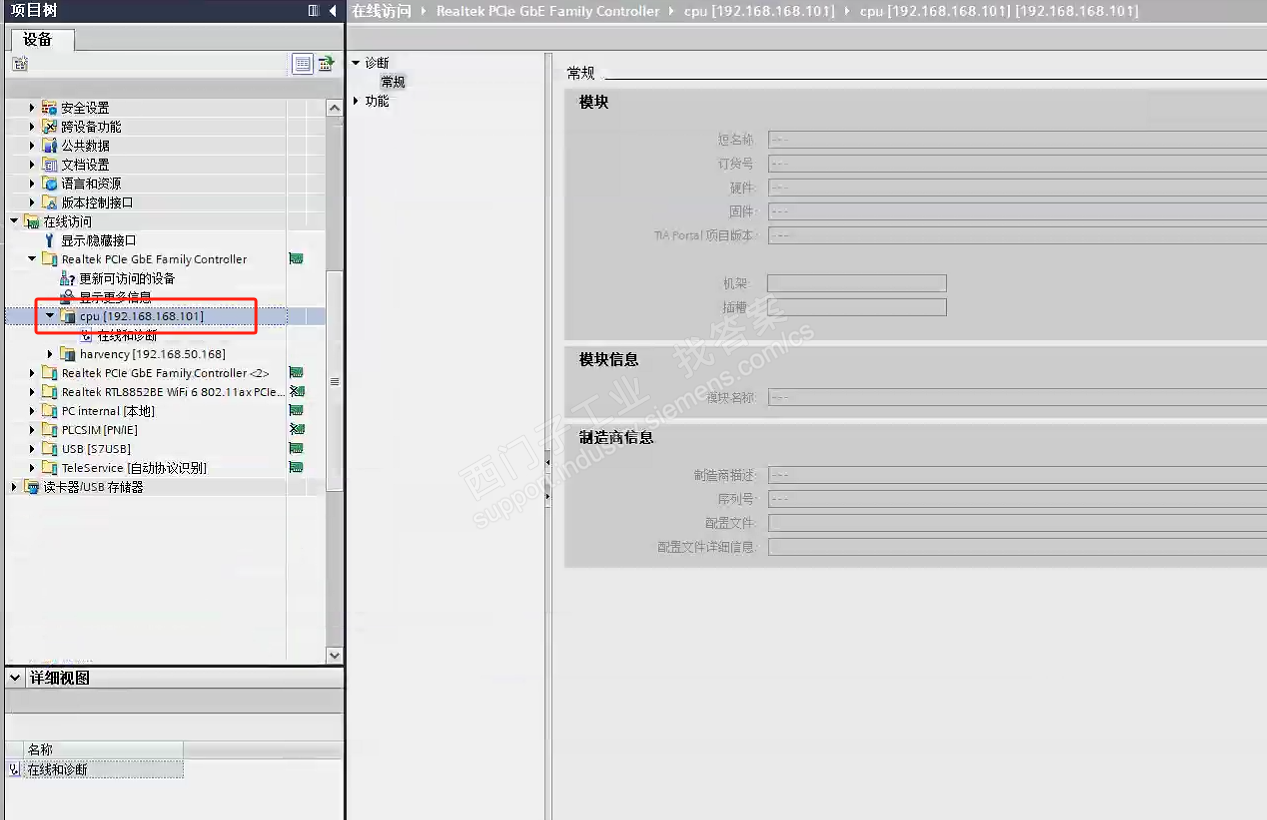Toggle the project tree overview list icon
This screenshot has height=820, width=1267.
[x=303, y=65]
